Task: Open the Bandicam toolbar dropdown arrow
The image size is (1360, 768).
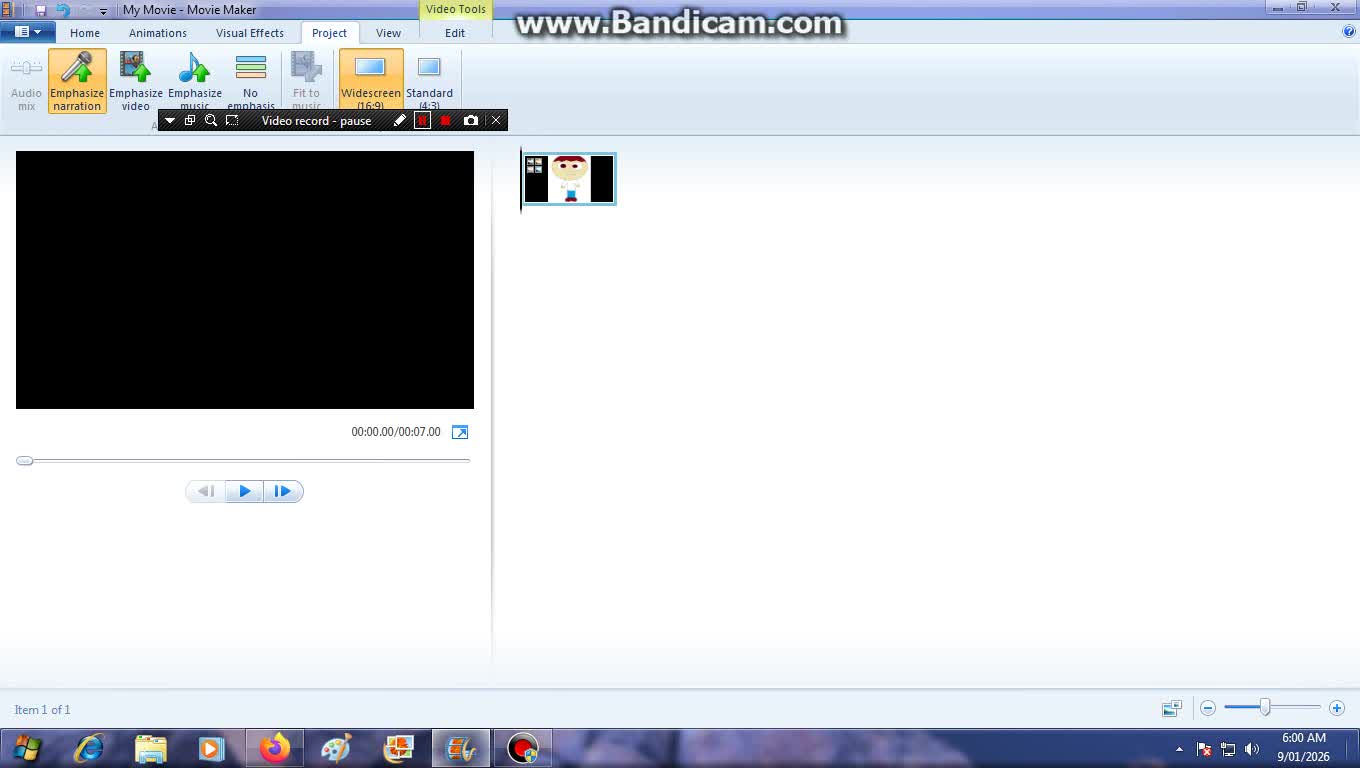Action: click(x=170, y=120)
